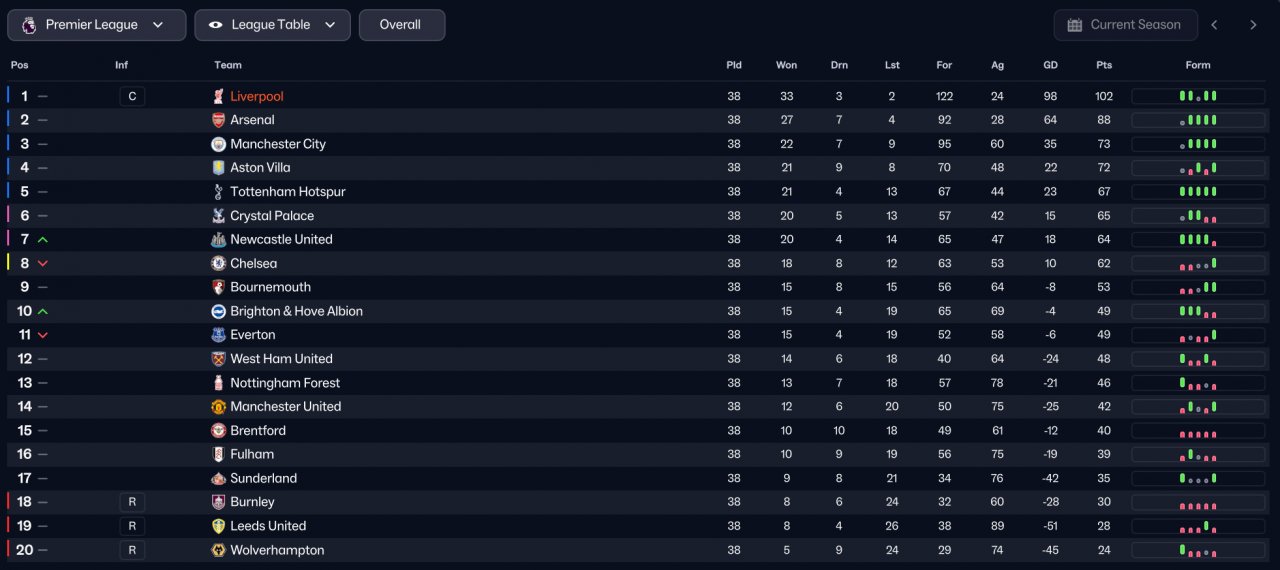Open Manchester City team link
This screenshot has width=1280, height=570.
(x=278, y=144)
